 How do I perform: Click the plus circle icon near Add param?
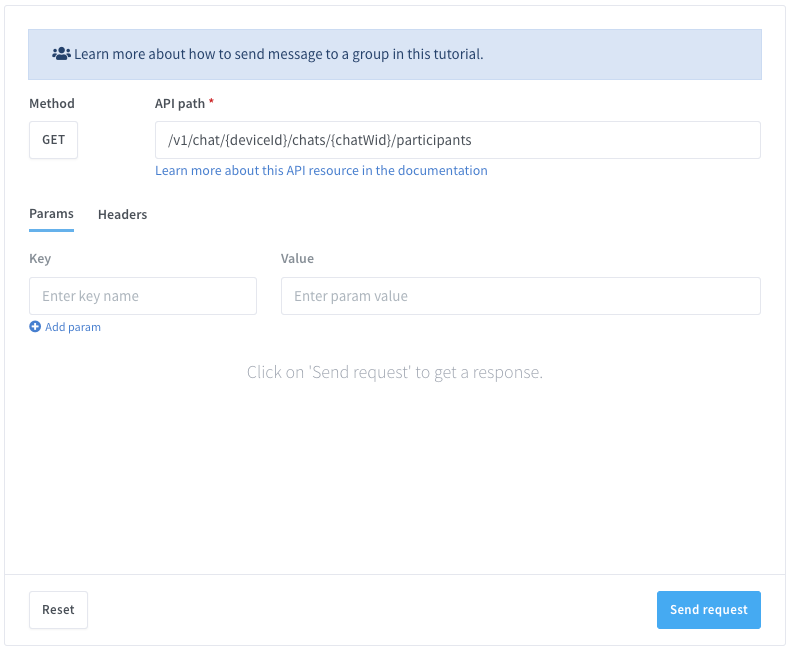click(x=35, y=327)
